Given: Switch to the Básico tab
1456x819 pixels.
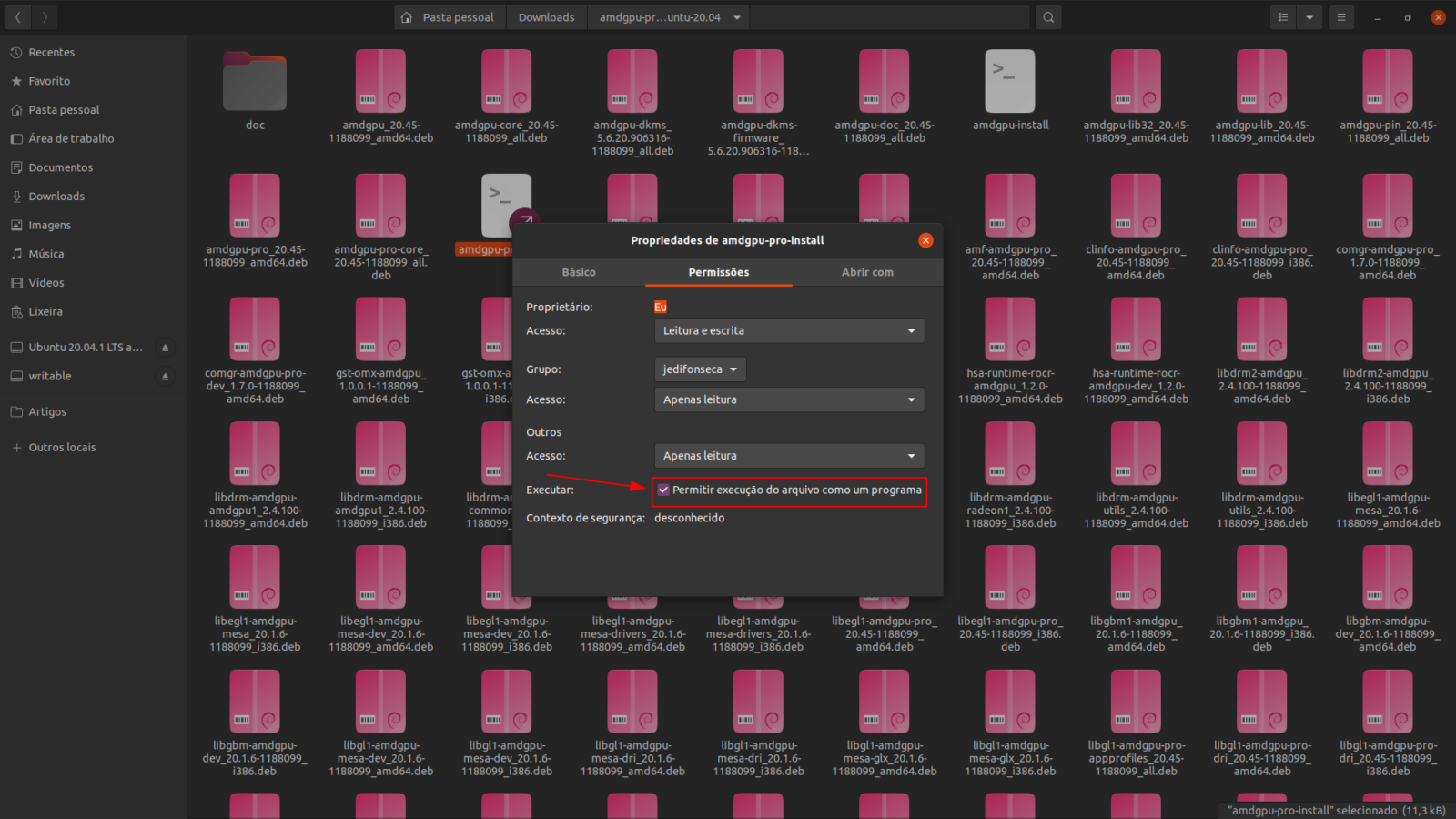Looking at the screenshot, I should [579, 272].
